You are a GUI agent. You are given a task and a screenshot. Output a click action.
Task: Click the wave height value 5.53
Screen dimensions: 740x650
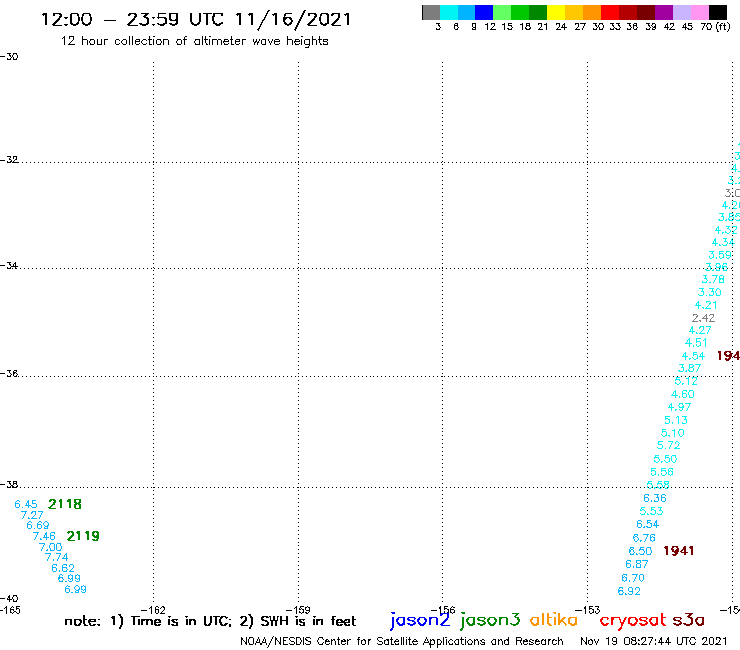click(x=651, y=511)
